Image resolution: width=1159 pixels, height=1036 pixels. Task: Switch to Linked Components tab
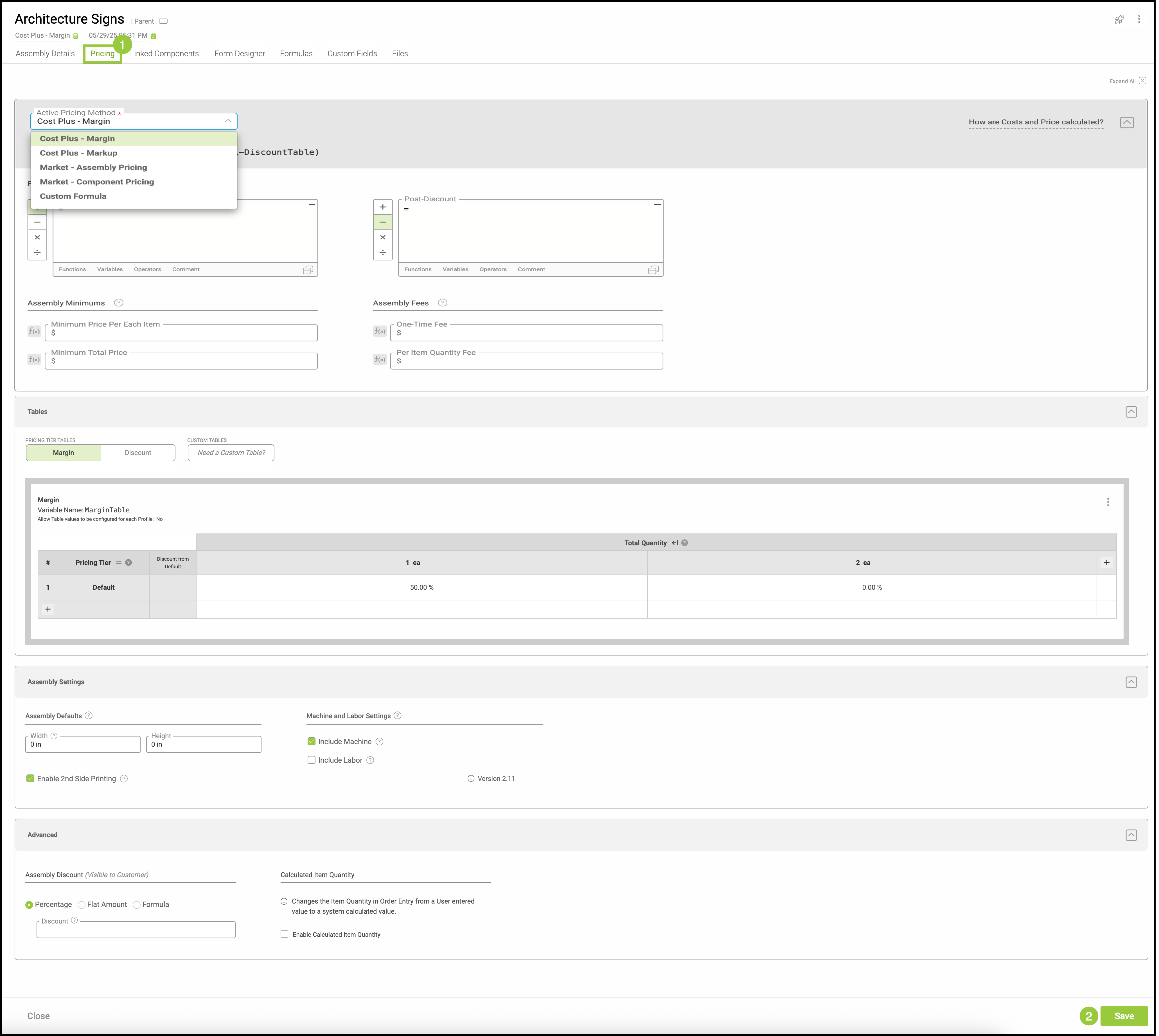coord(164,53)
